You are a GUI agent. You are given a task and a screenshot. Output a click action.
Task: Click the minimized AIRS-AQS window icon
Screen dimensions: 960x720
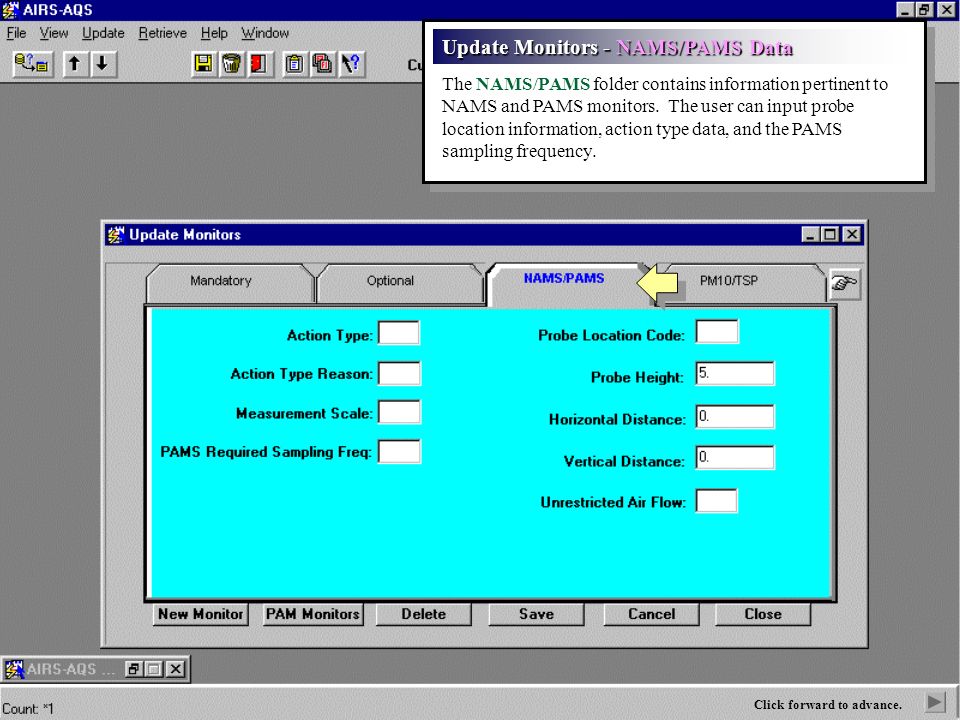(x=13, y=669)
